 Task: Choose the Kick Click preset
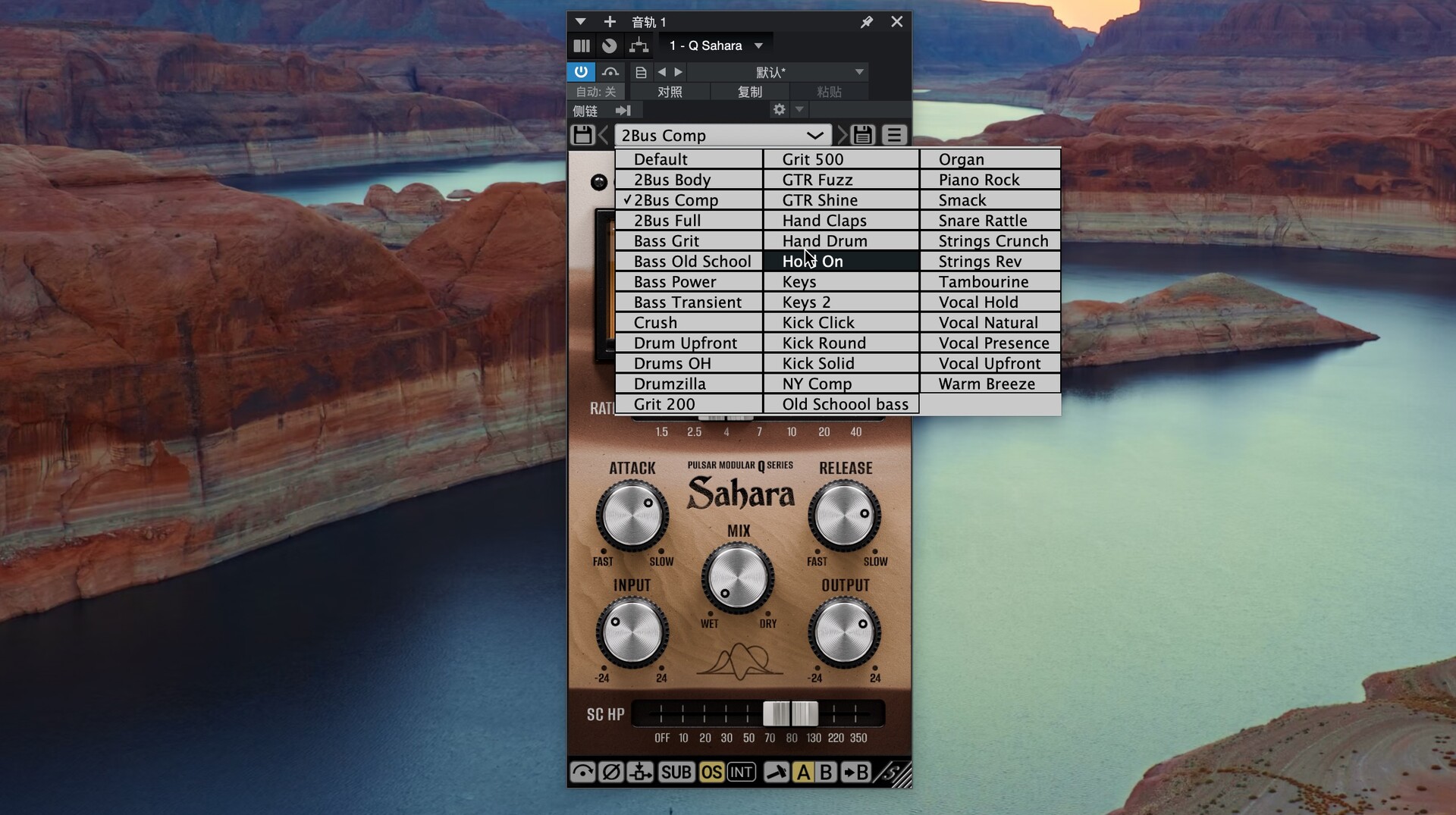[x=841, y=322]
